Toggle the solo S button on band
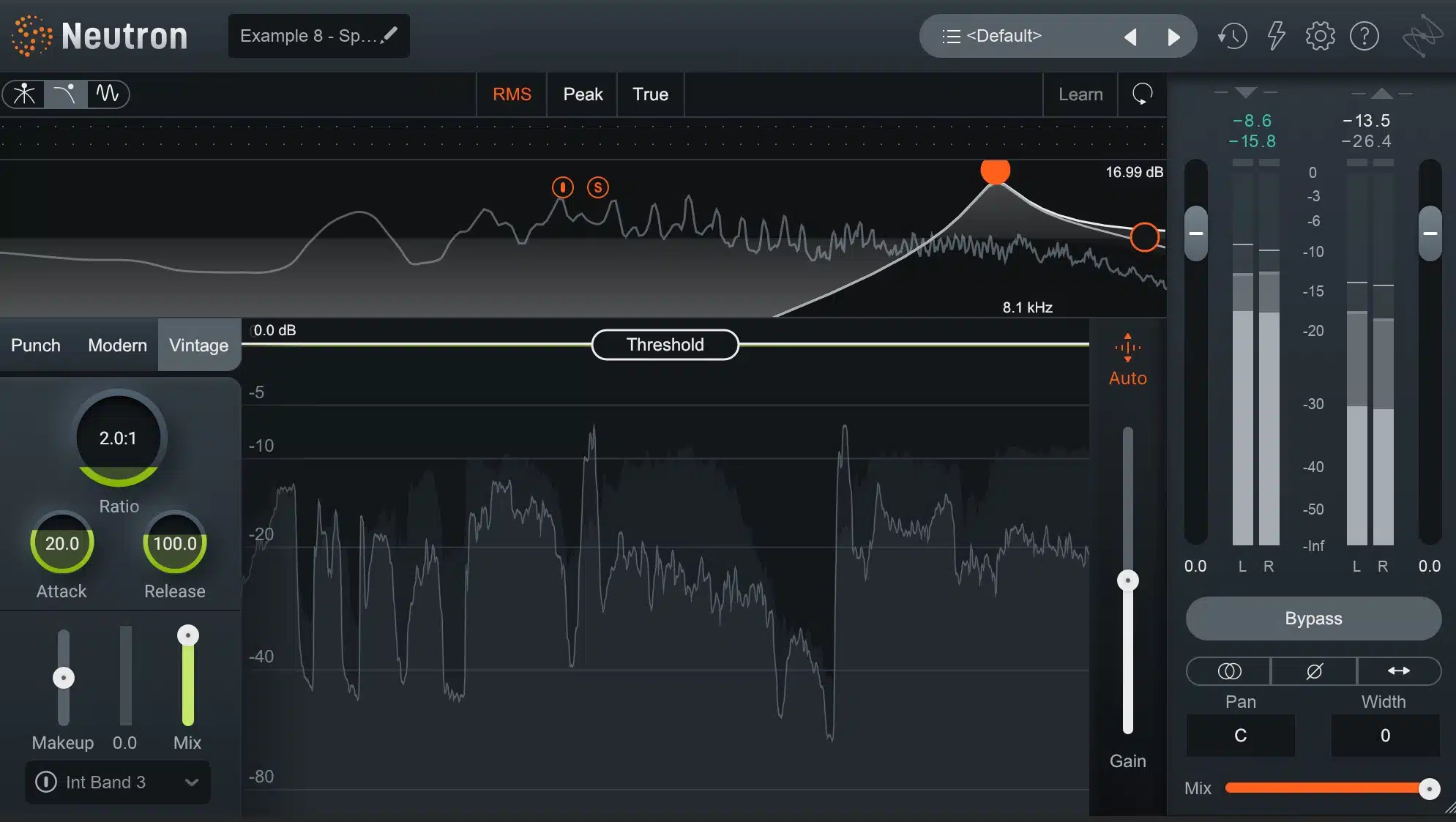This screenshot has width=1456, height=822. click(x=596, y=187)
